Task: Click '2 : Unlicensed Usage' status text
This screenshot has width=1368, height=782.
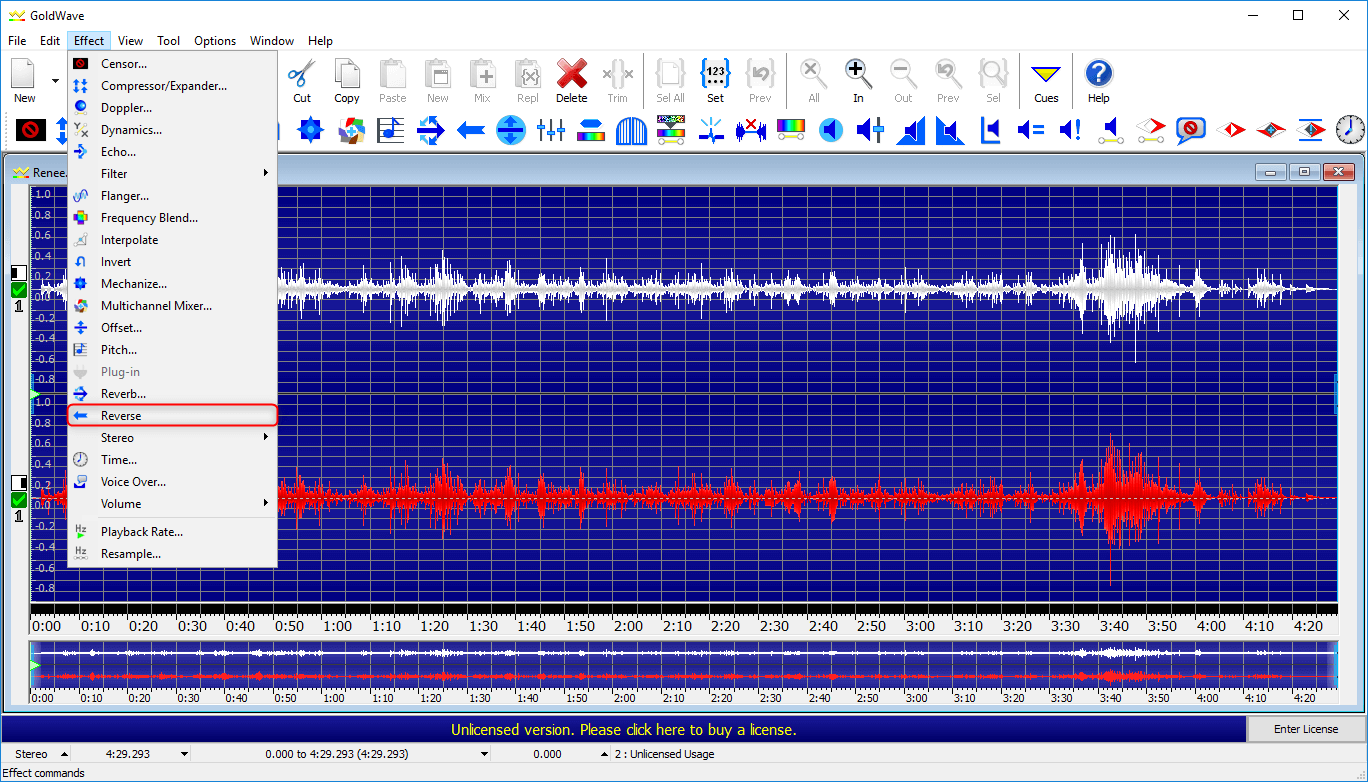Action: (x=664, y=754)
